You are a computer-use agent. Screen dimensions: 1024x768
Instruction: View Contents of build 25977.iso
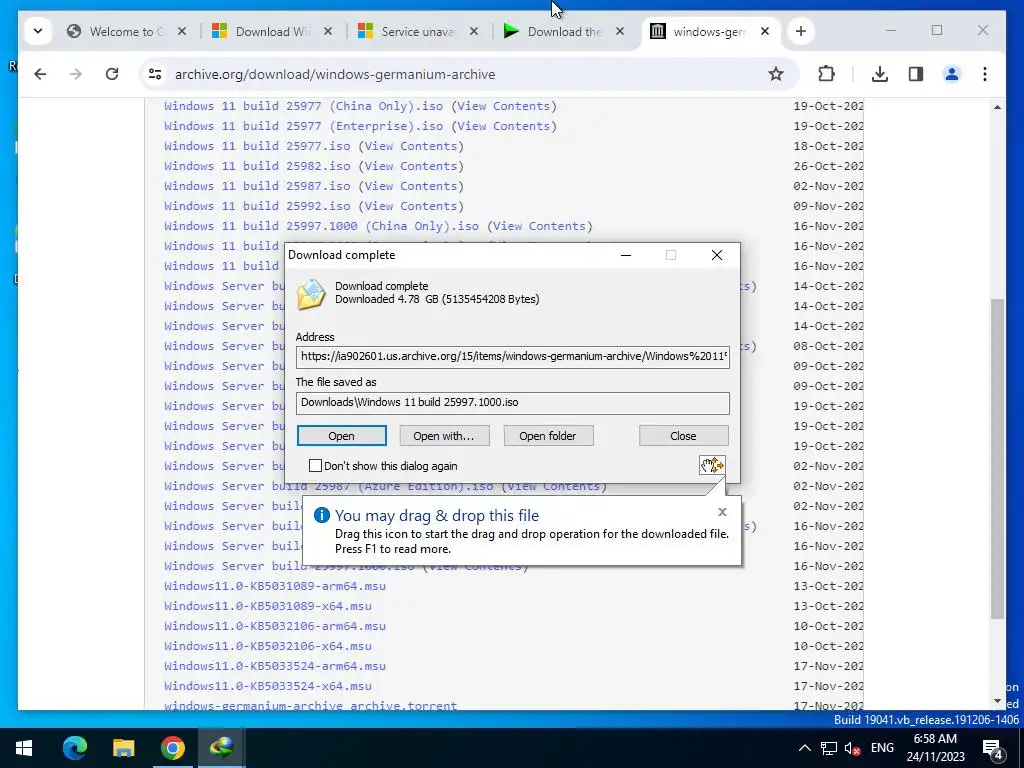tap(411, 146)
